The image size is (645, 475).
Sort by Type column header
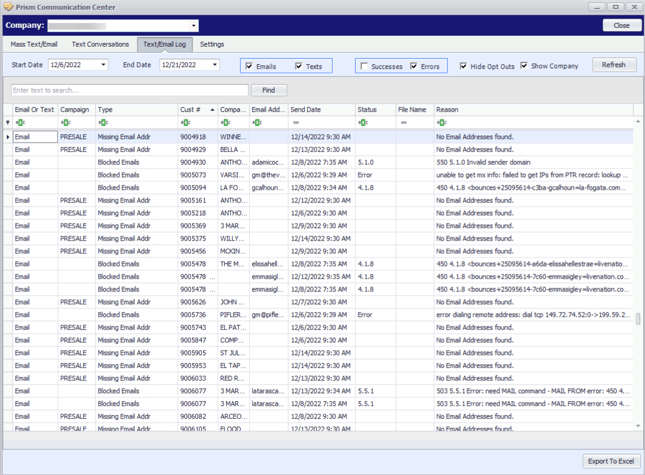click(137, 110)
